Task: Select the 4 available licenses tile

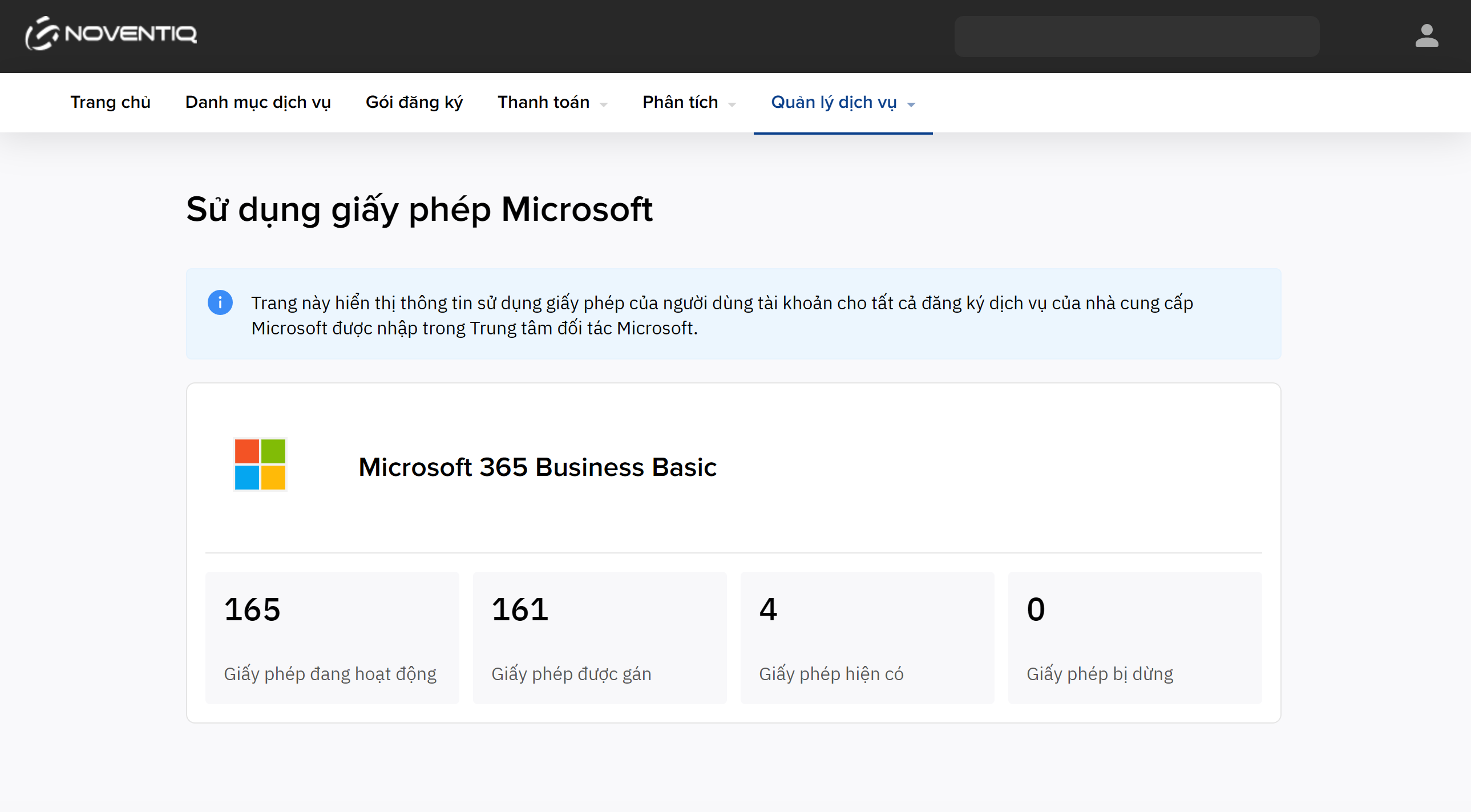Action: pos(867,637)
